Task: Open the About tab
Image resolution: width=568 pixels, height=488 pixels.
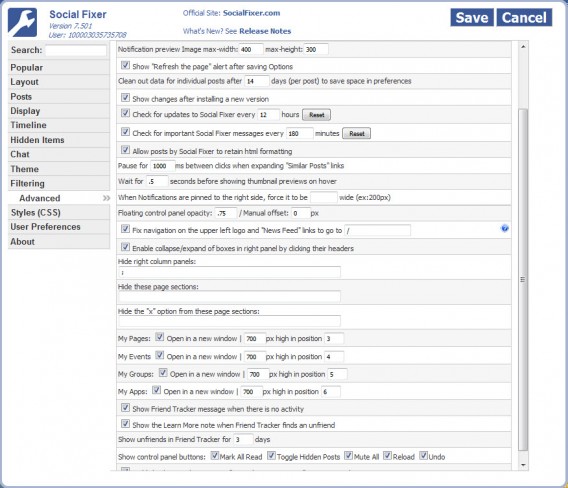Action: tap(59, 242)
